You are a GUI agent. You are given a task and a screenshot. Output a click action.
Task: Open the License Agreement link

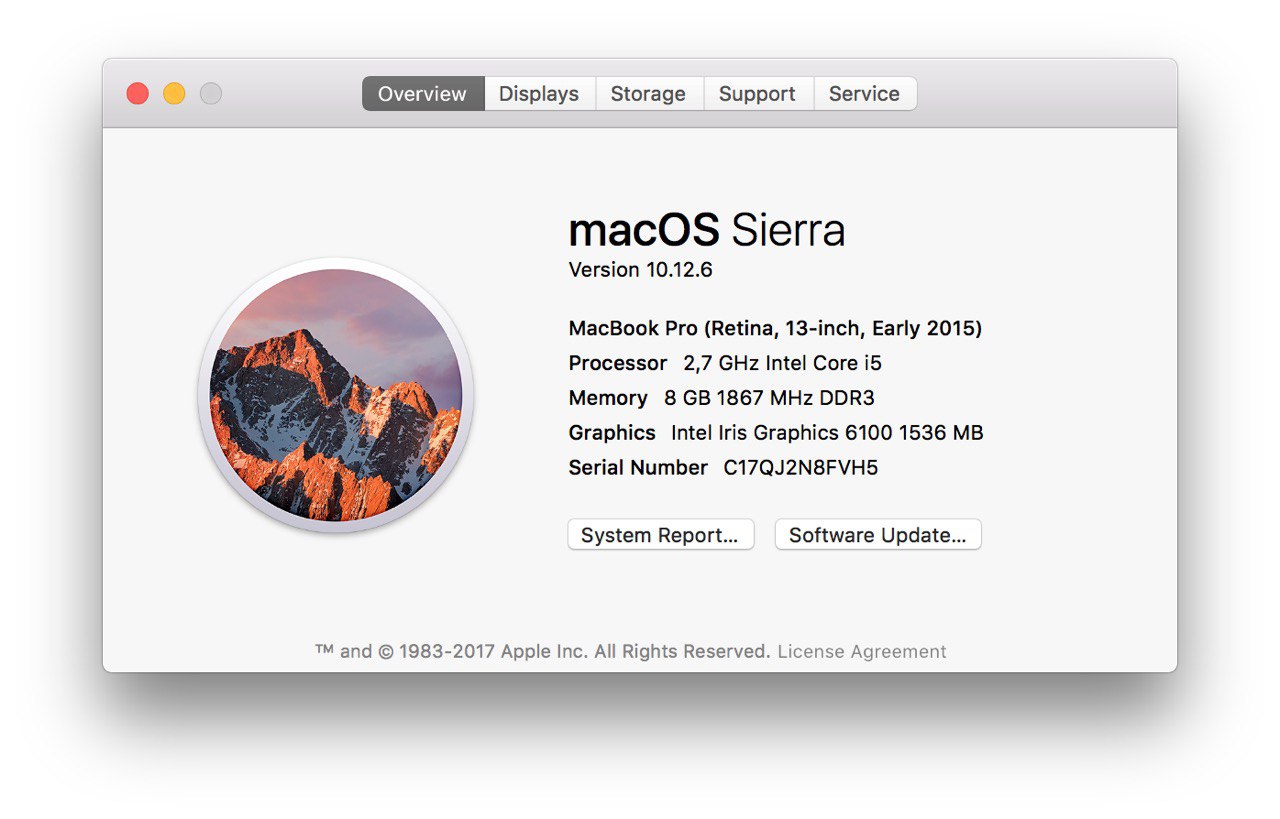coord(861,652)
